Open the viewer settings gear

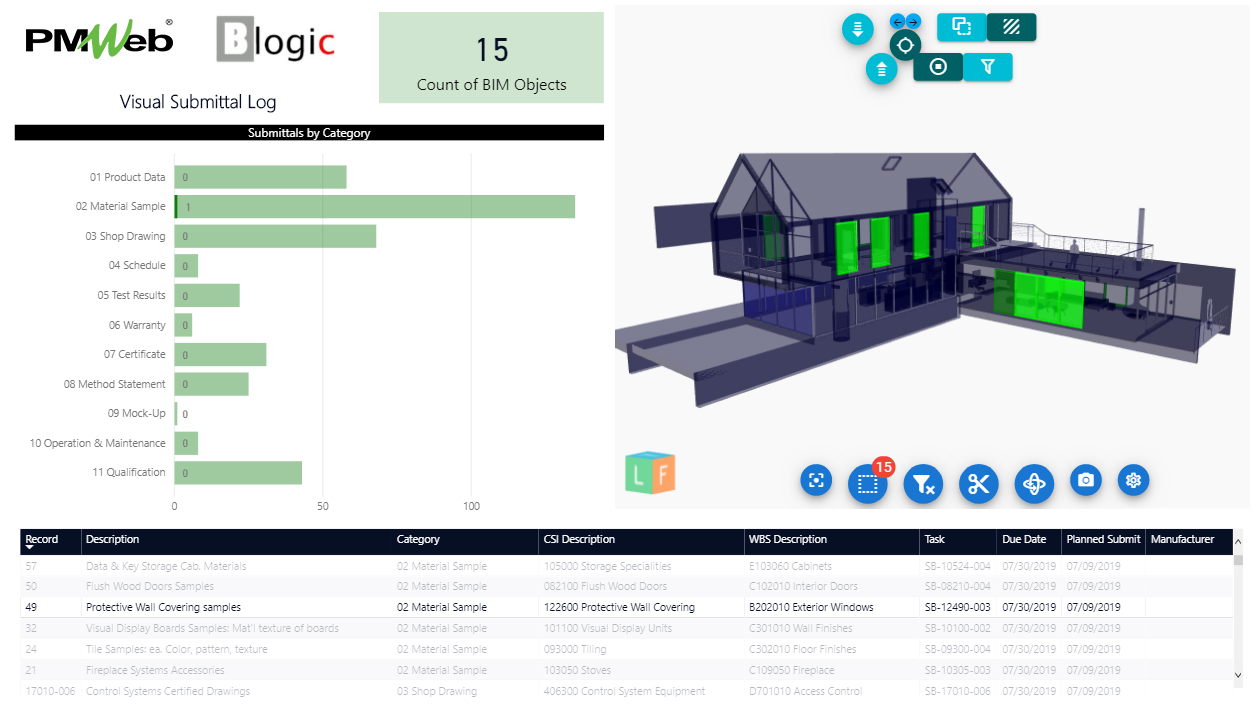click(x=1133, y=481)
